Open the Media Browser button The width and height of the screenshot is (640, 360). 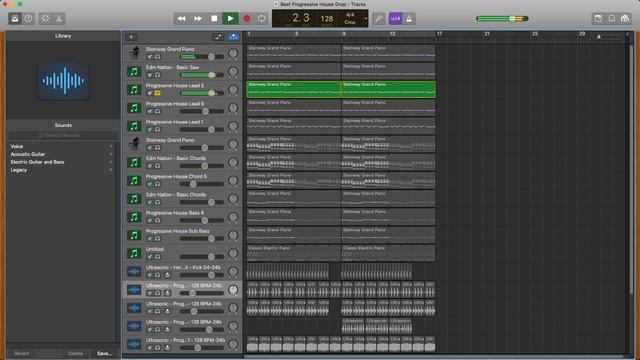pyautogui.click(x=625, y=19)
